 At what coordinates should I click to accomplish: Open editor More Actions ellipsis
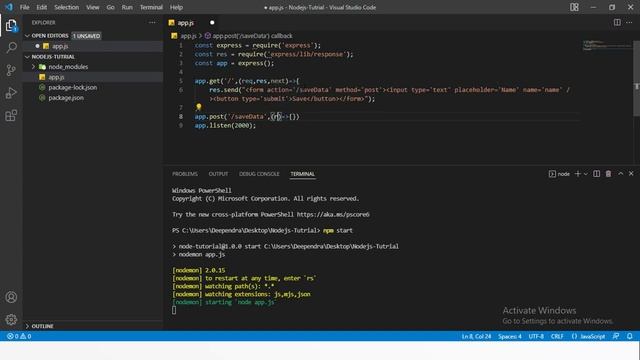click(629, 22)
